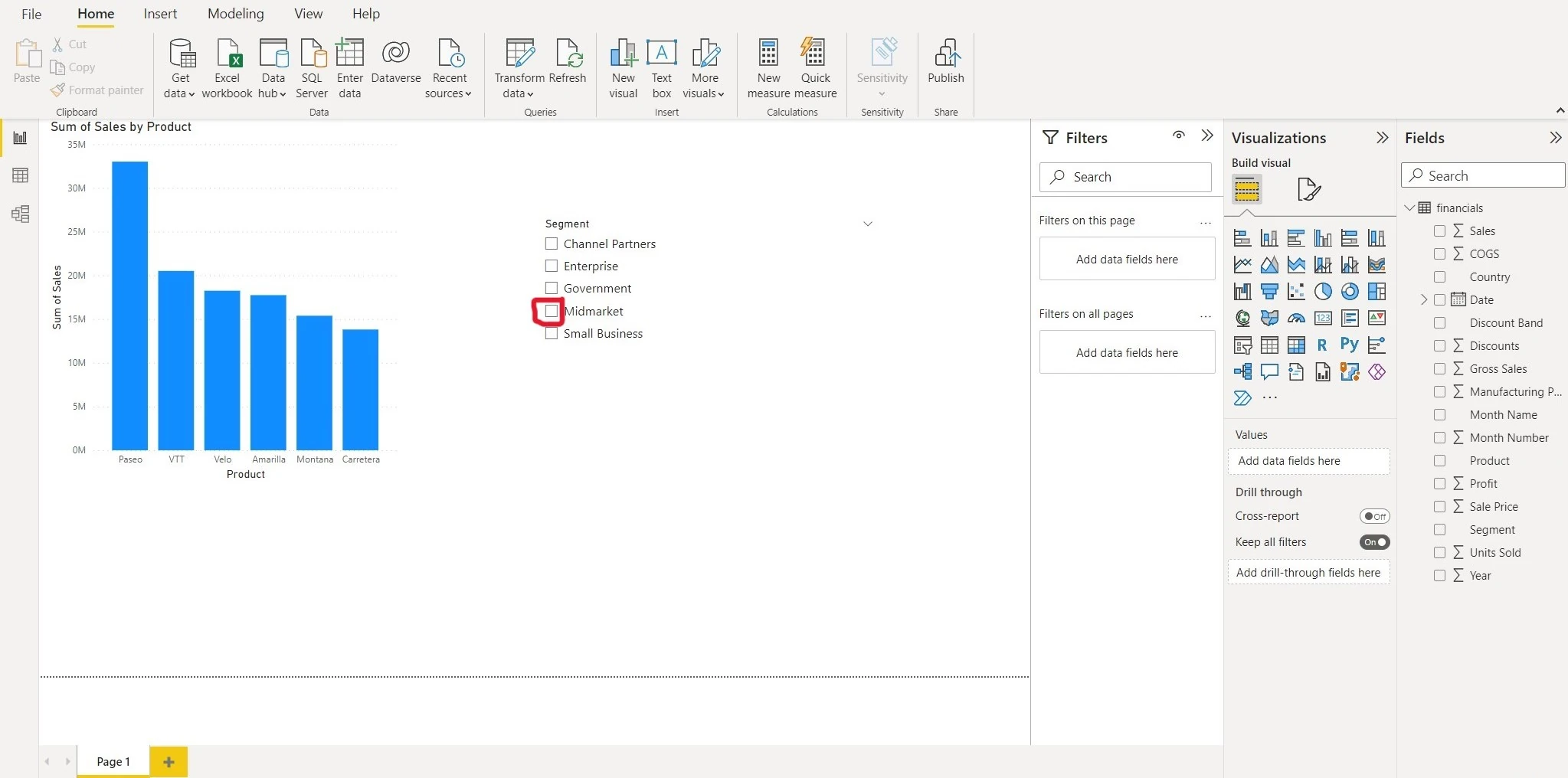Select the Funnel chart visual
This screenshot has width=1568, height=778.
(1269, 292)
